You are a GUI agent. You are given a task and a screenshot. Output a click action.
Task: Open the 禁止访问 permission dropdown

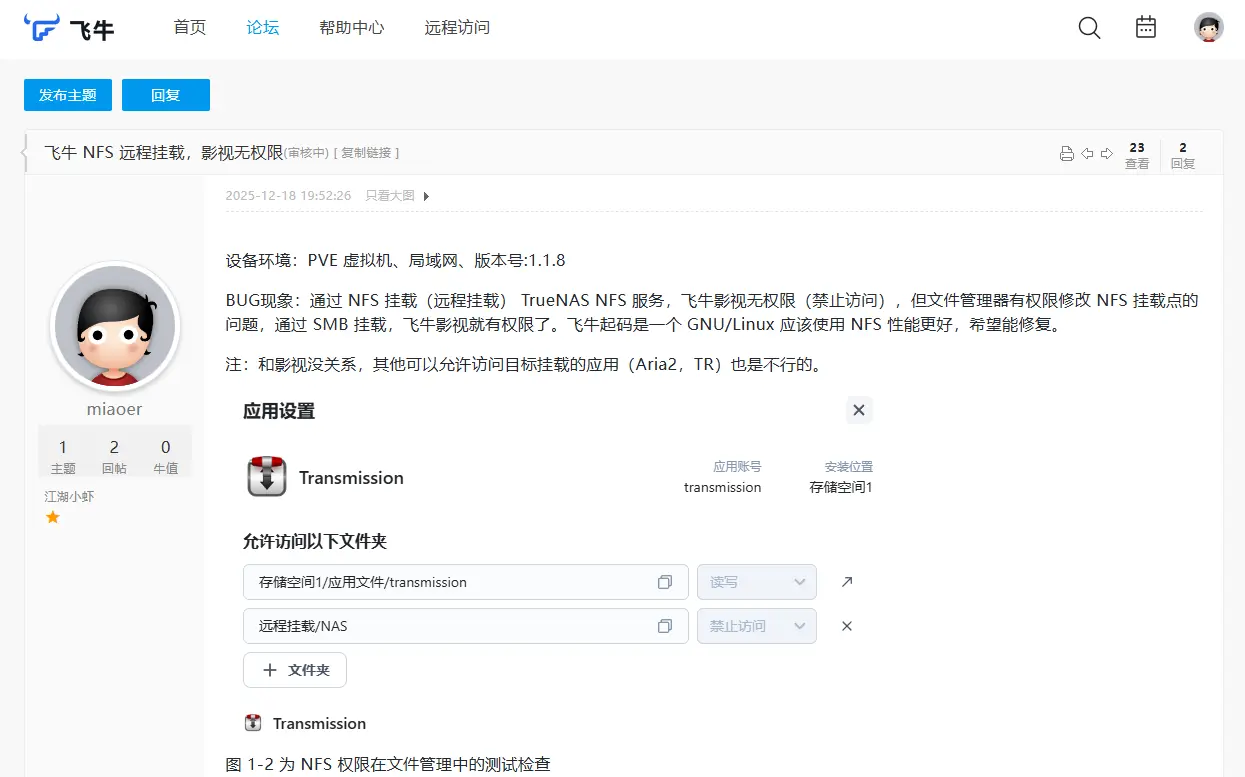pyautogui.click(x=757, y=626)
